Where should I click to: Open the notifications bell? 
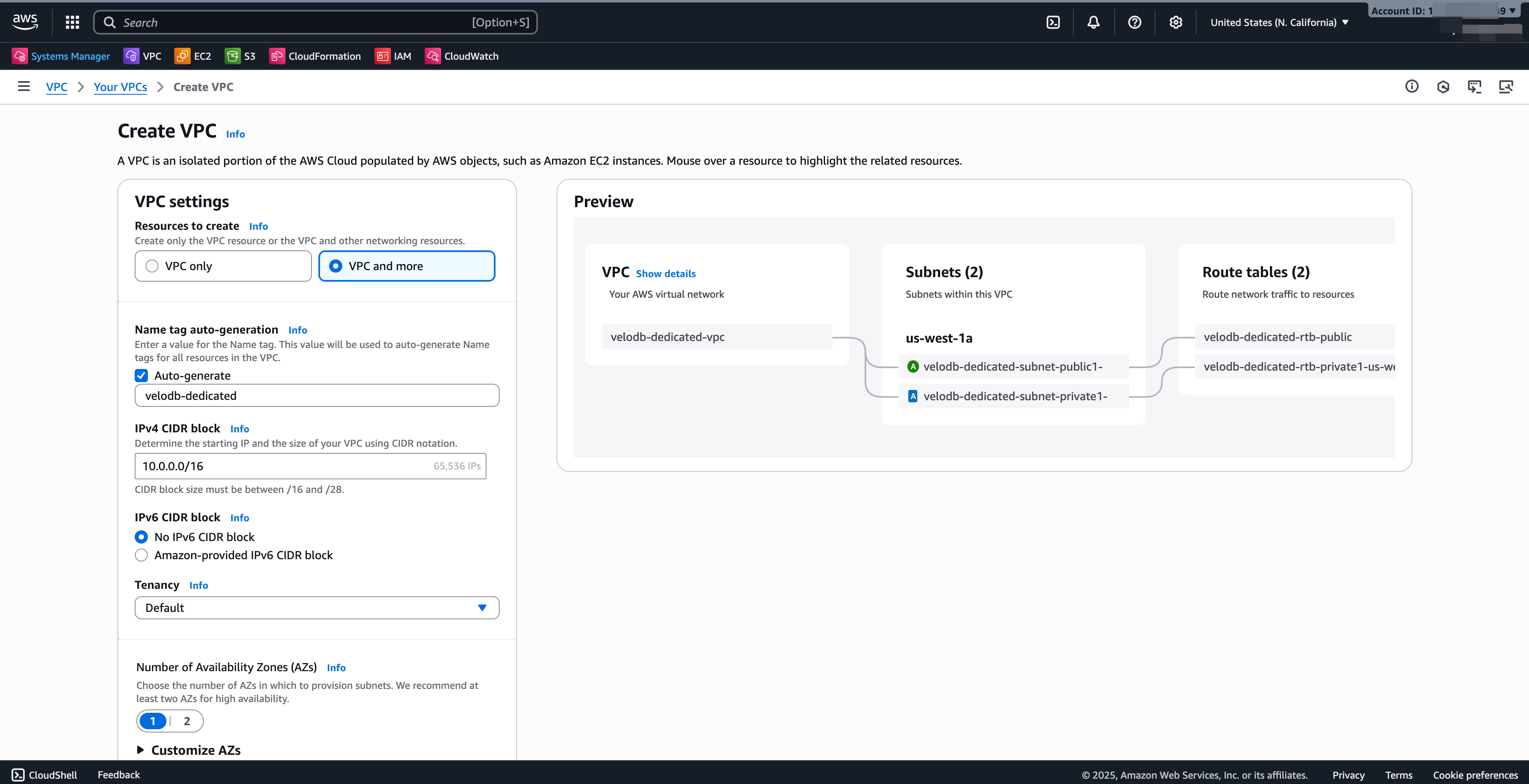coord(1094,22)
